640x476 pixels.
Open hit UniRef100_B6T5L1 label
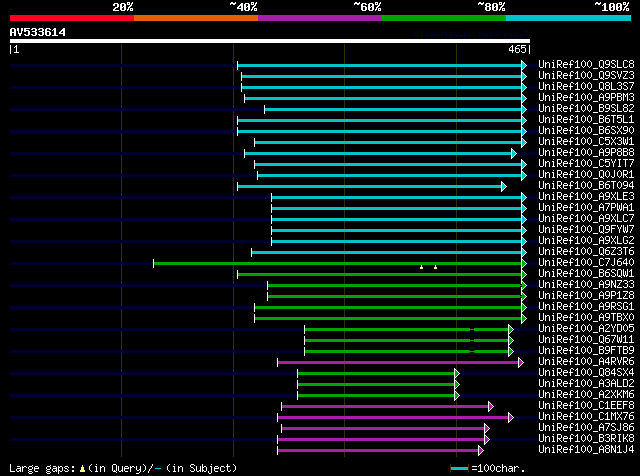[586, 119]
